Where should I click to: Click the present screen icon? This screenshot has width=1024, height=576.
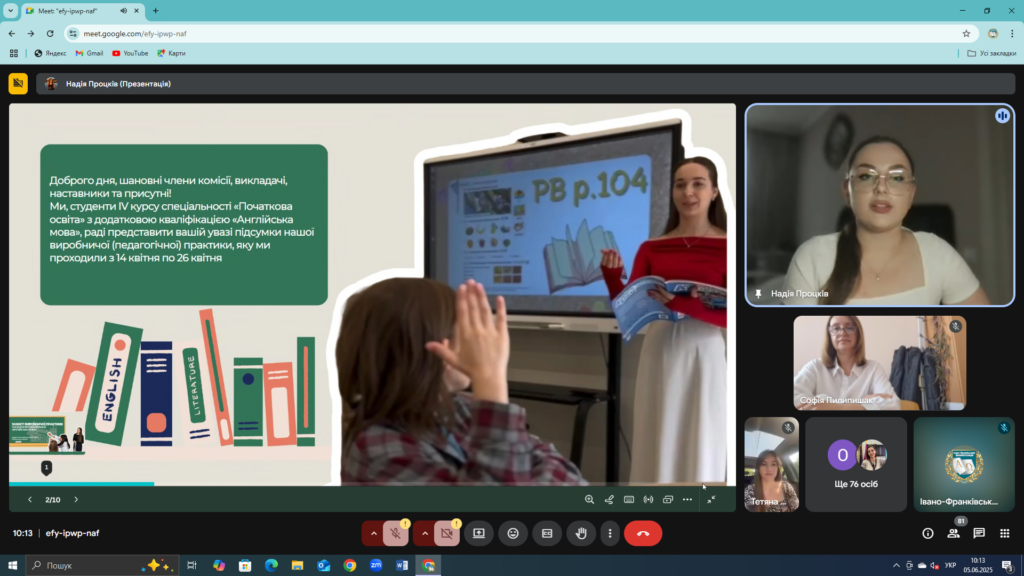click(479, 534)
